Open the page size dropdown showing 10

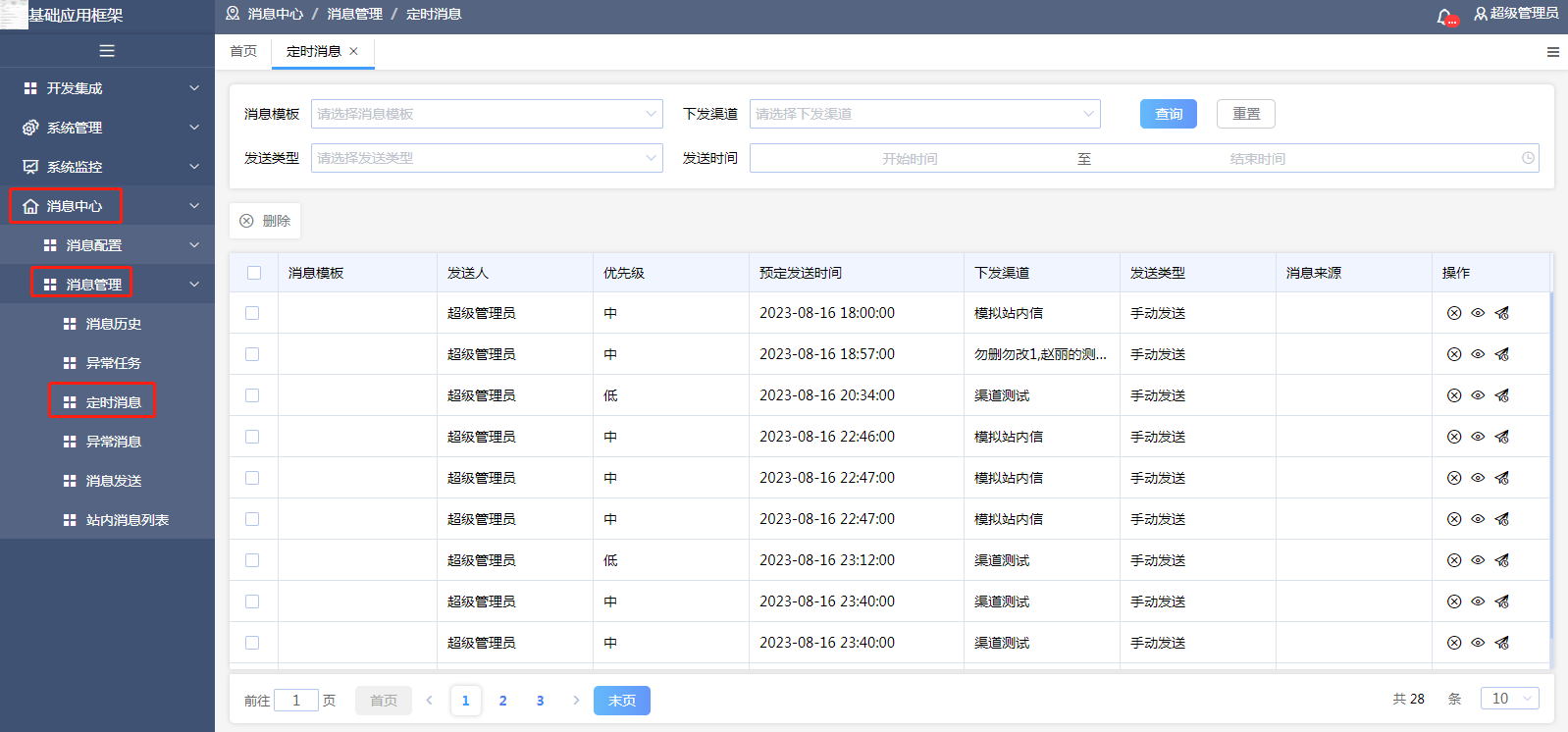point(1509,699)
